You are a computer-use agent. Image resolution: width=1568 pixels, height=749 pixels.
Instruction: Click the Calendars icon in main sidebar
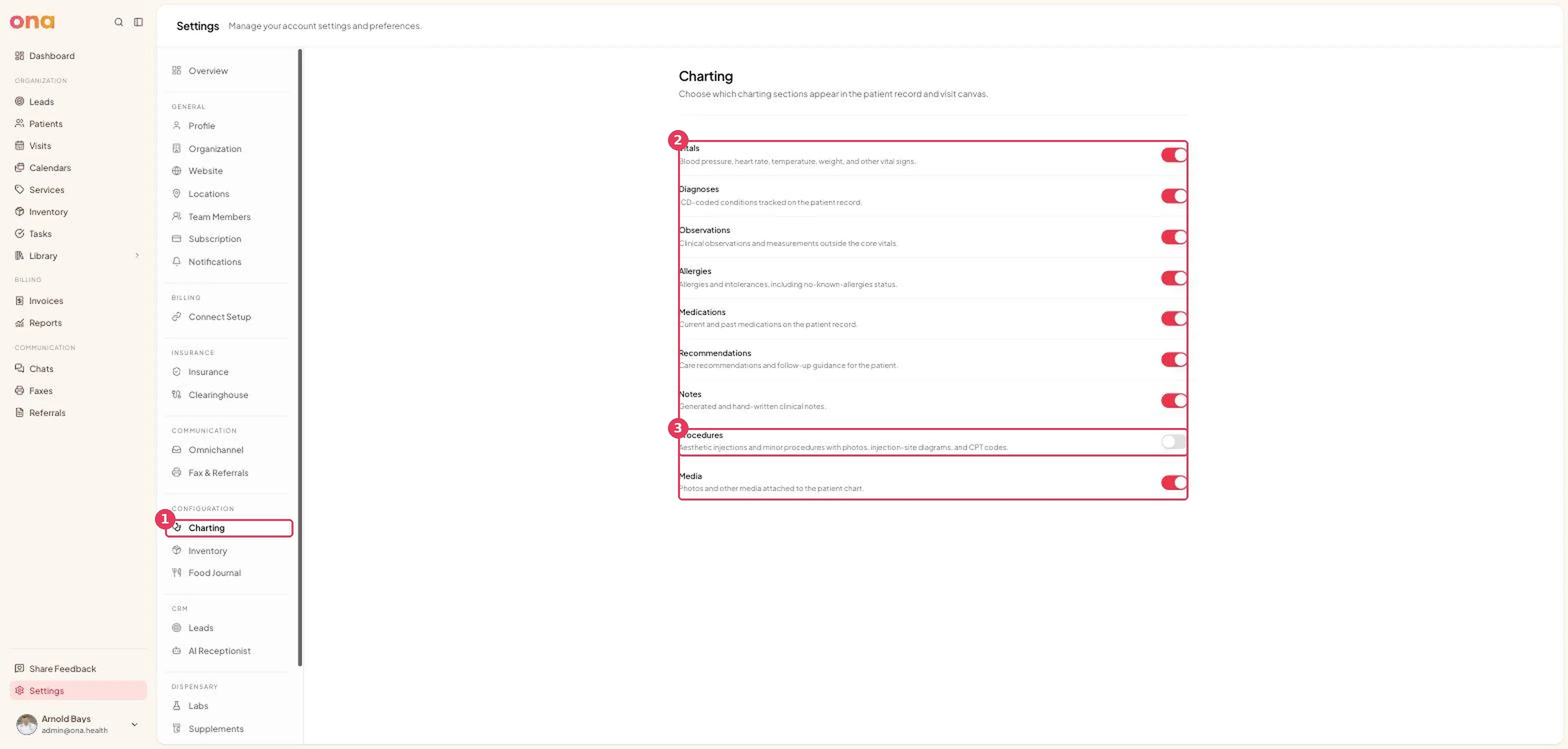click(x=19, y=167)
